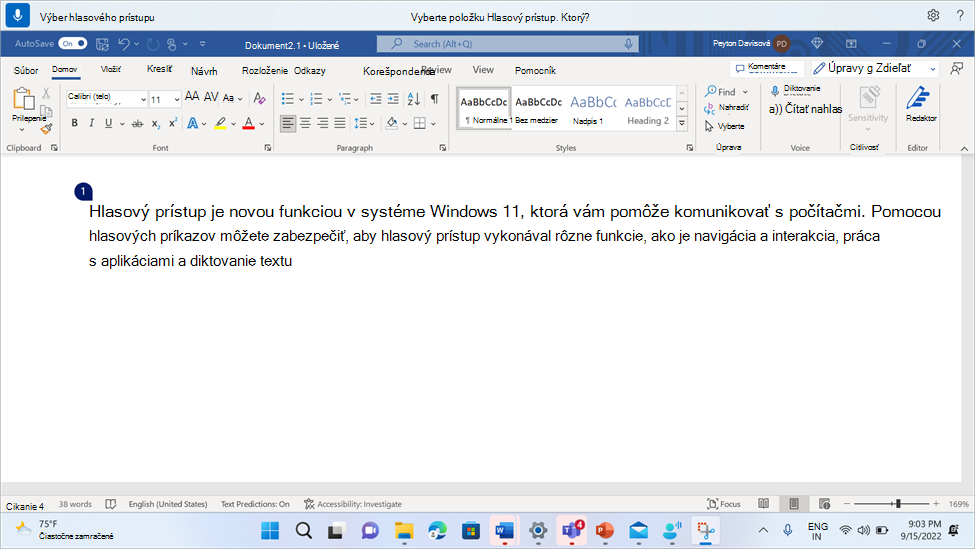Open the Rozloženie tab

coord(264,70)
